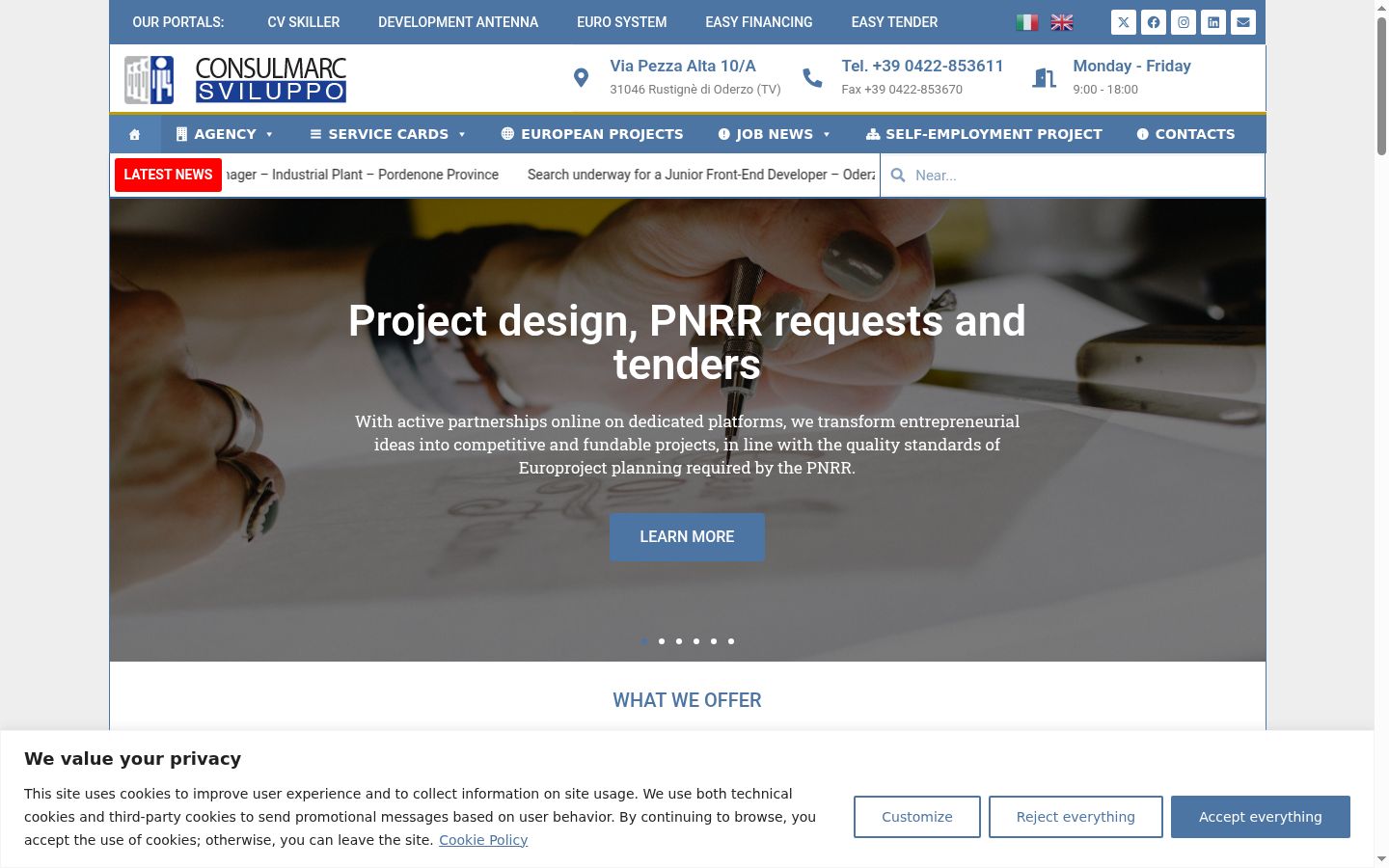1389x868 pixels.
Task: Open the Cookie Policy link
Action: (x=483, y=840)
